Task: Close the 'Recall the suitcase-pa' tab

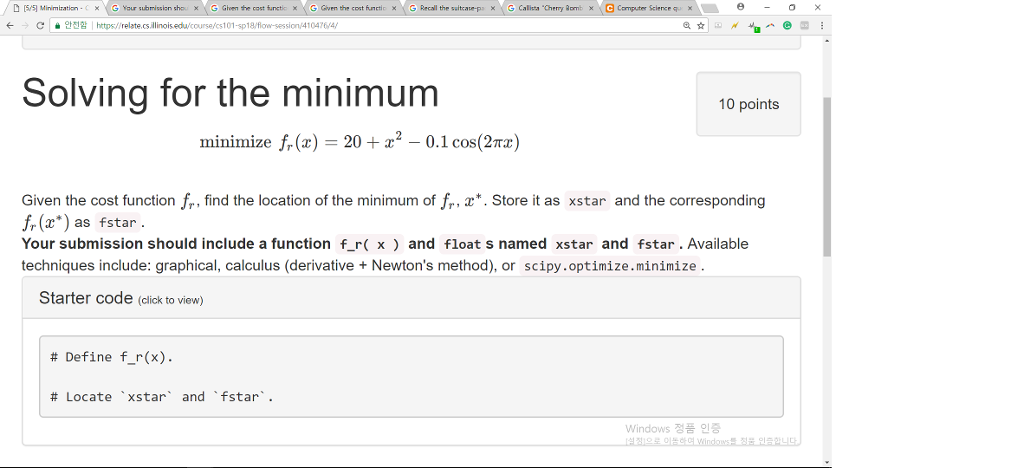Action: pos(493,8)
